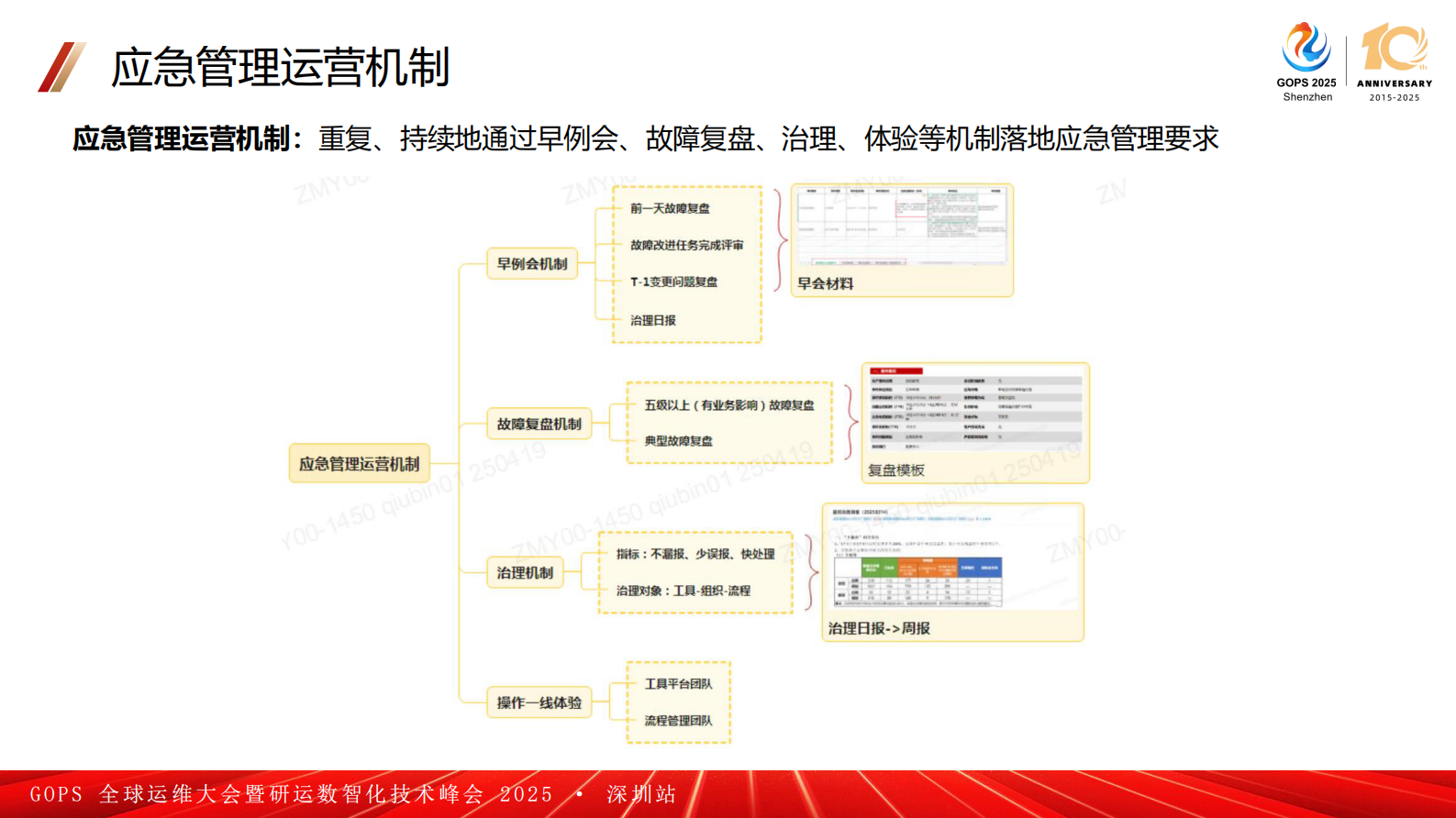Viewport: 1456px width, 818px height.
Task: Open the 复盘模板 screenshot thumbnail
Action: tap(975, 410)
